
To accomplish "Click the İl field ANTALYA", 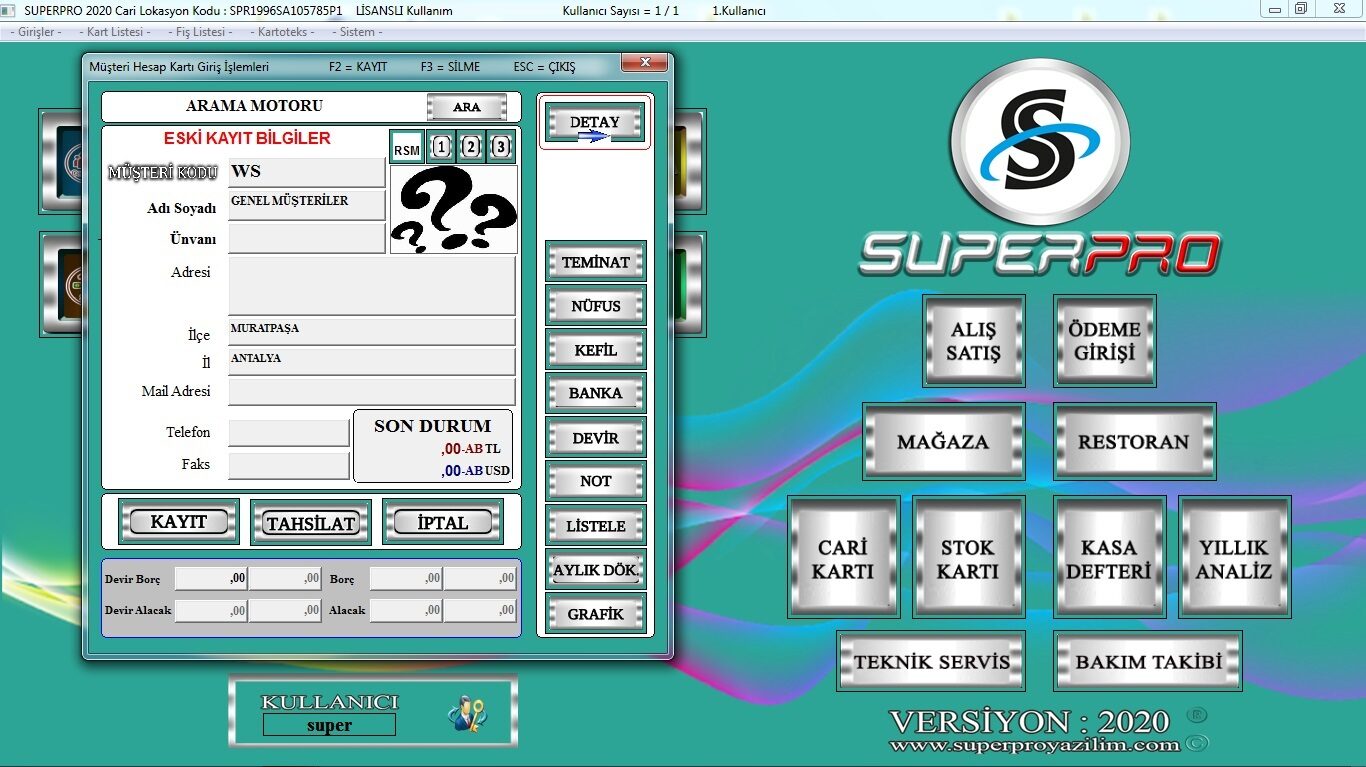I will [372, 361].
